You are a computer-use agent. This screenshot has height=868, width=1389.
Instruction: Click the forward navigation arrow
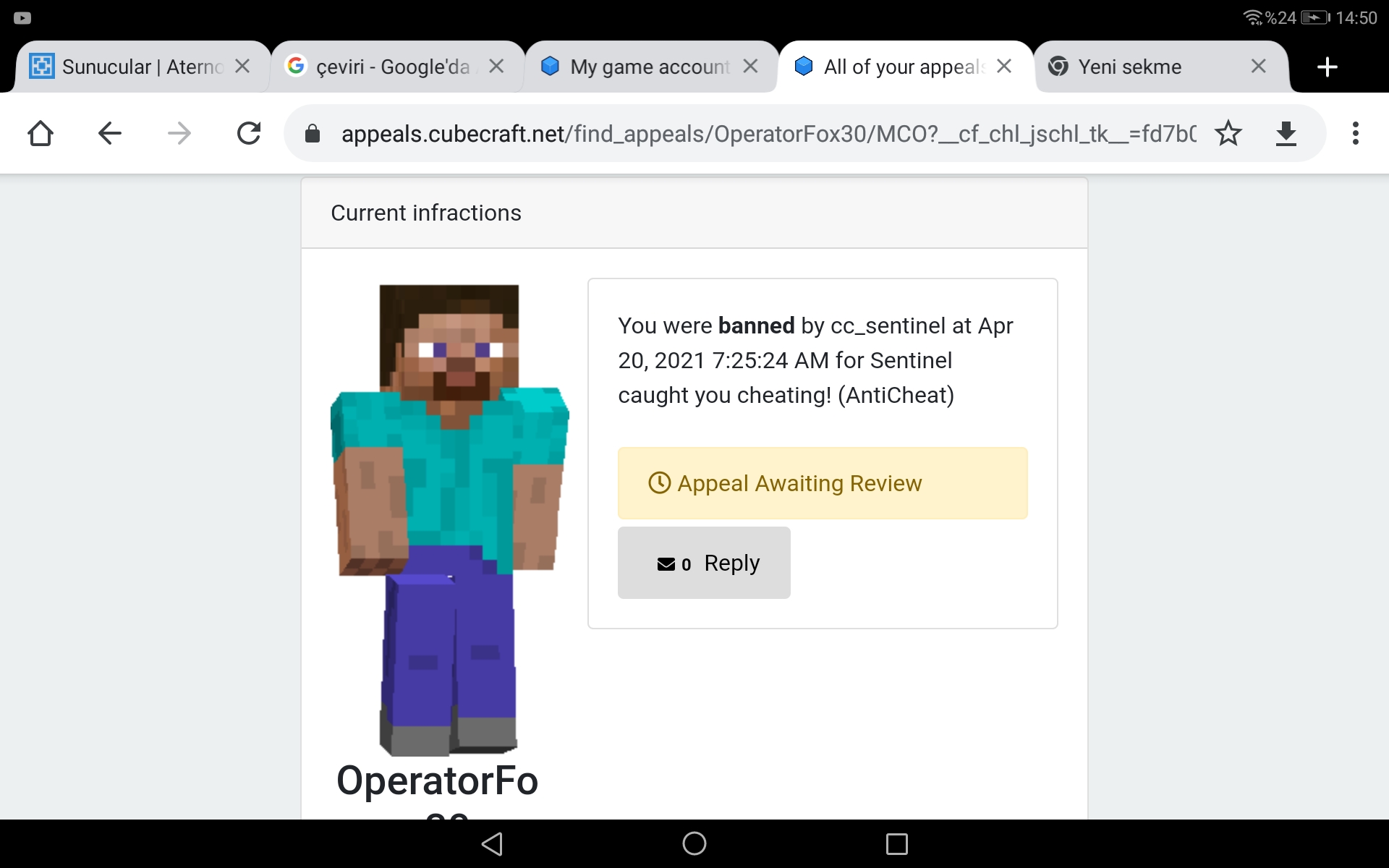click(x=179, y=133)
